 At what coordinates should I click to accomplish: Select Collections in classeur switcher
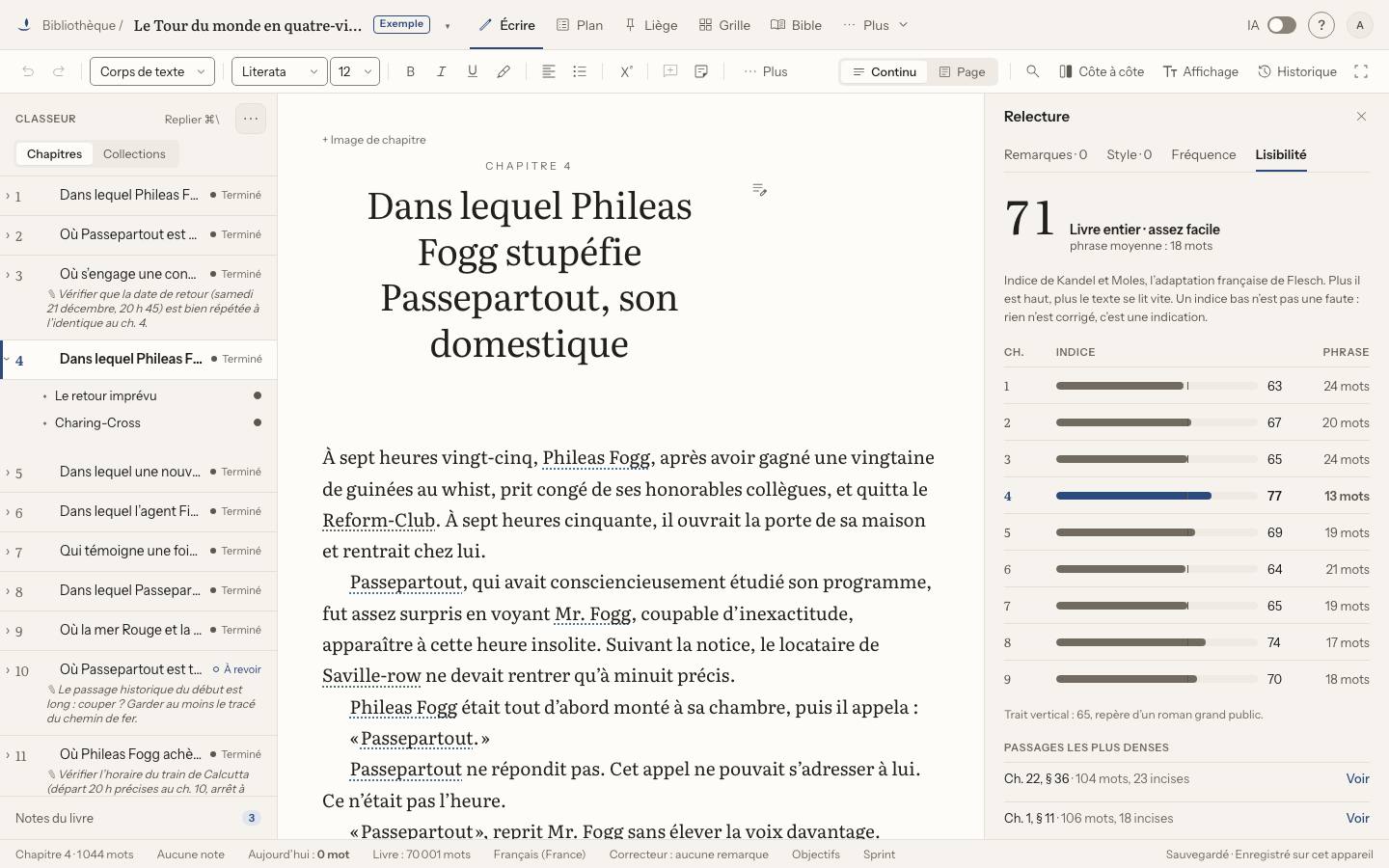coord(134,154)
